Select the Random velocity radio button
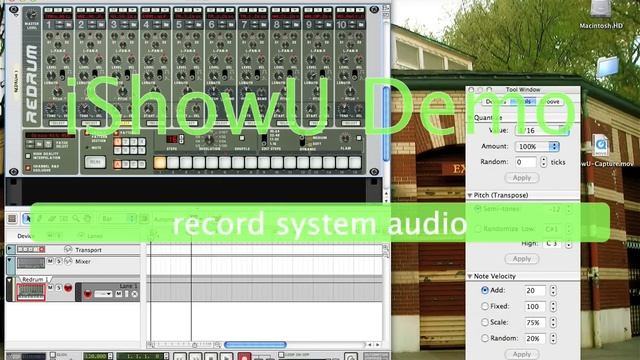This screenshot has width=640, height=360. point(484,338)
